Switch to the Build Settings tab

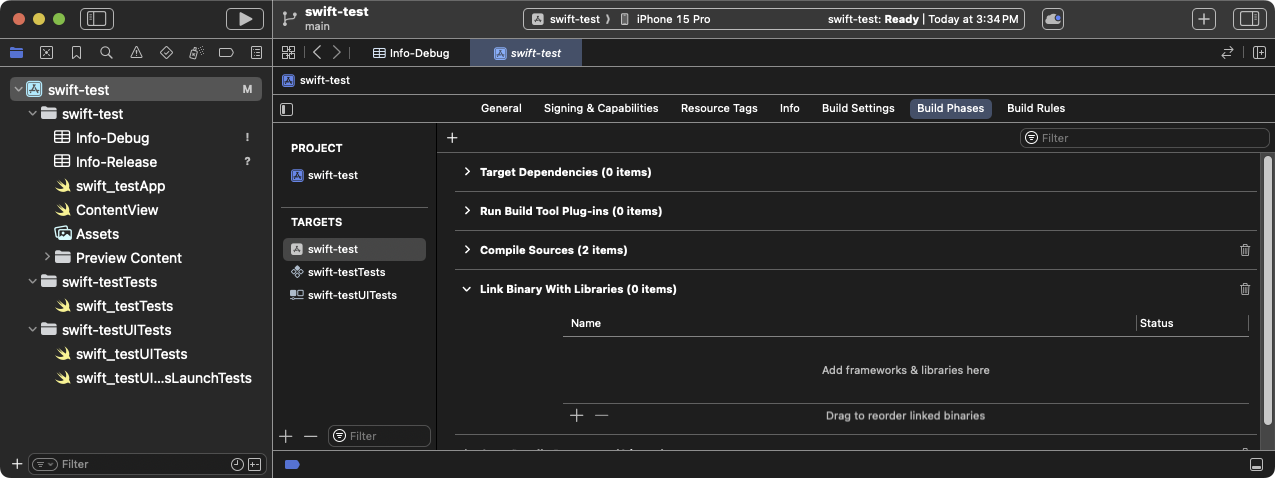[x=857, y=108]
